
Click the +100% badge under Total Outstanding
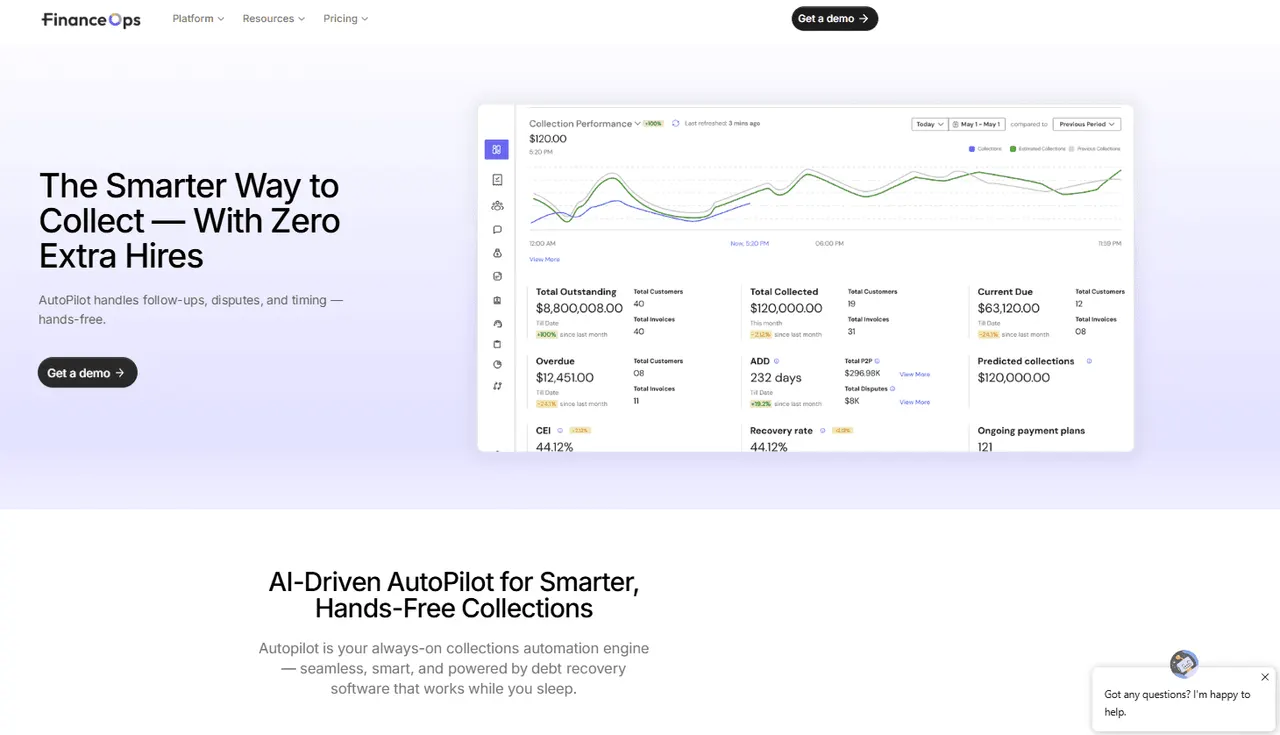(x=546, y=334)
